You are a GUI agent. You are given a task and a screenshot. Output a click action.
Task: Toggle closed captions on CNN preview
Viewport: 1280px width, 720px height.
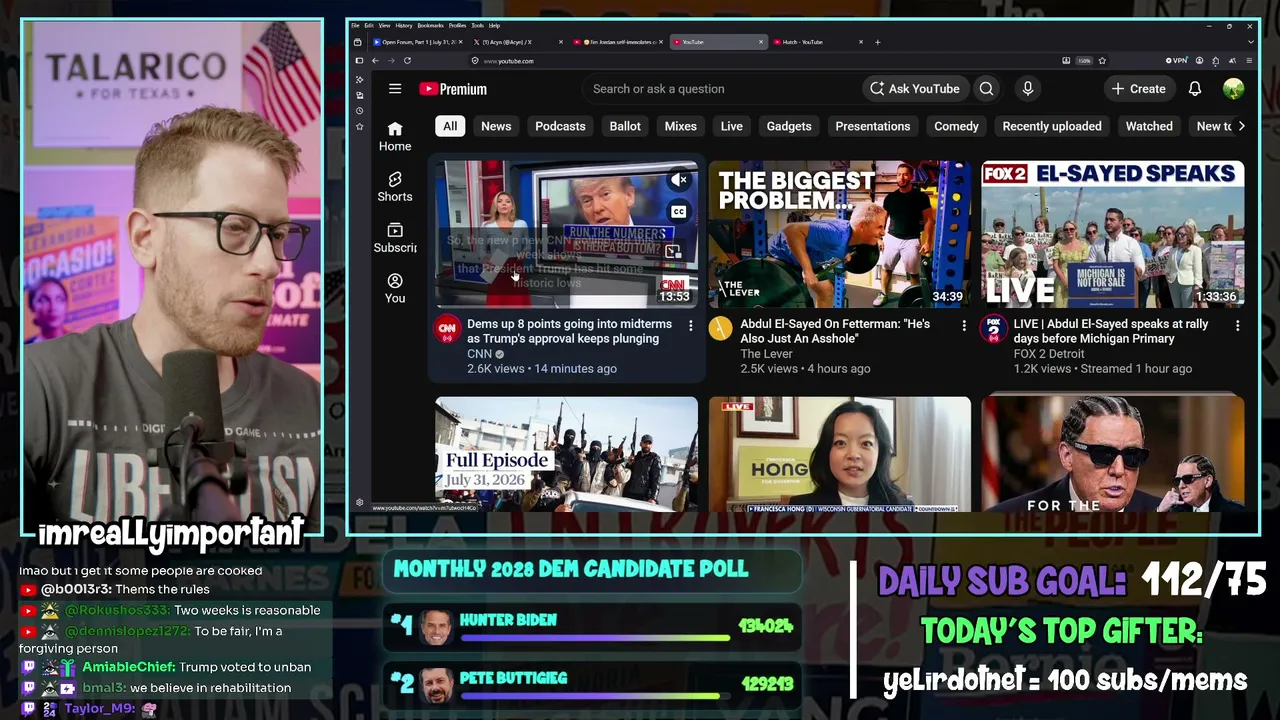[x=679, y=212]
